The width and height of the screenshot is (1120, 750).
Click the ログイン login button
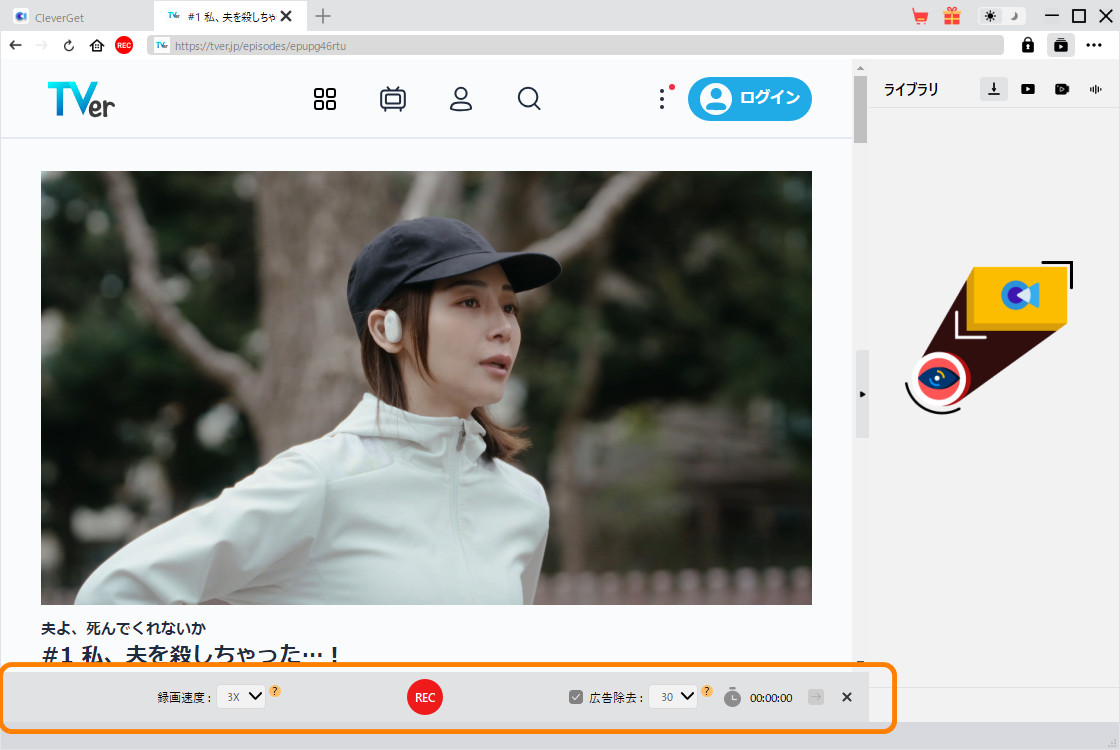pos(750,98)
